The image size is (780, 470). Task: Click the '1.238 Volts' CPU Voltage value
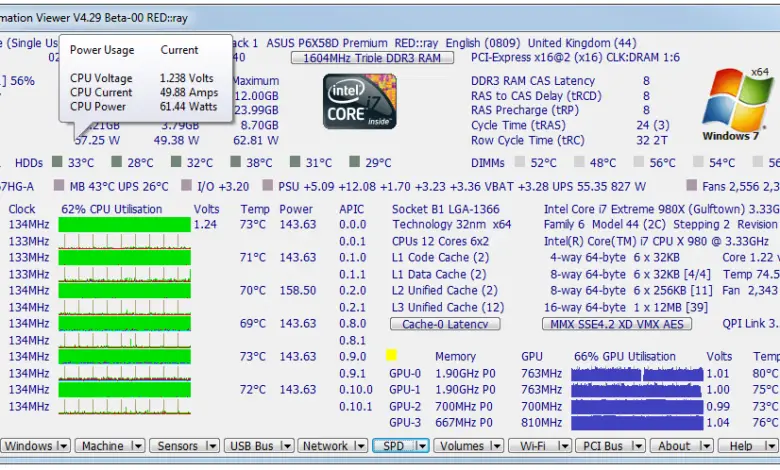(187, 78)
